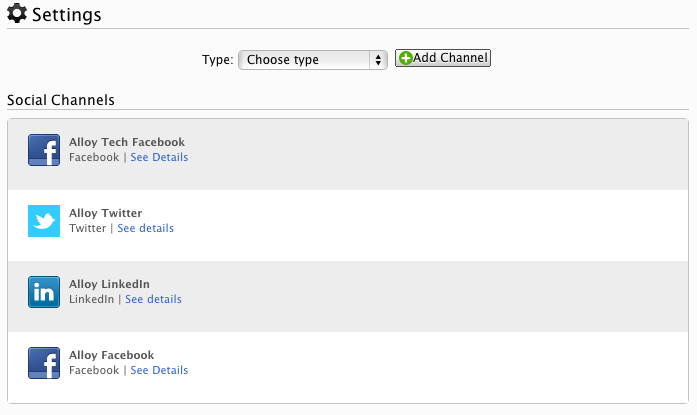Open the Choose type dropdown
Image resolution: width=697 pixels, height=415 pixels.
[x=313, y=60]
